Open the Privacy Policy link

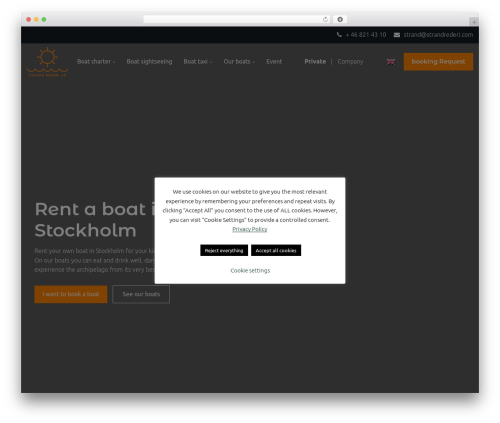(250, 229)
